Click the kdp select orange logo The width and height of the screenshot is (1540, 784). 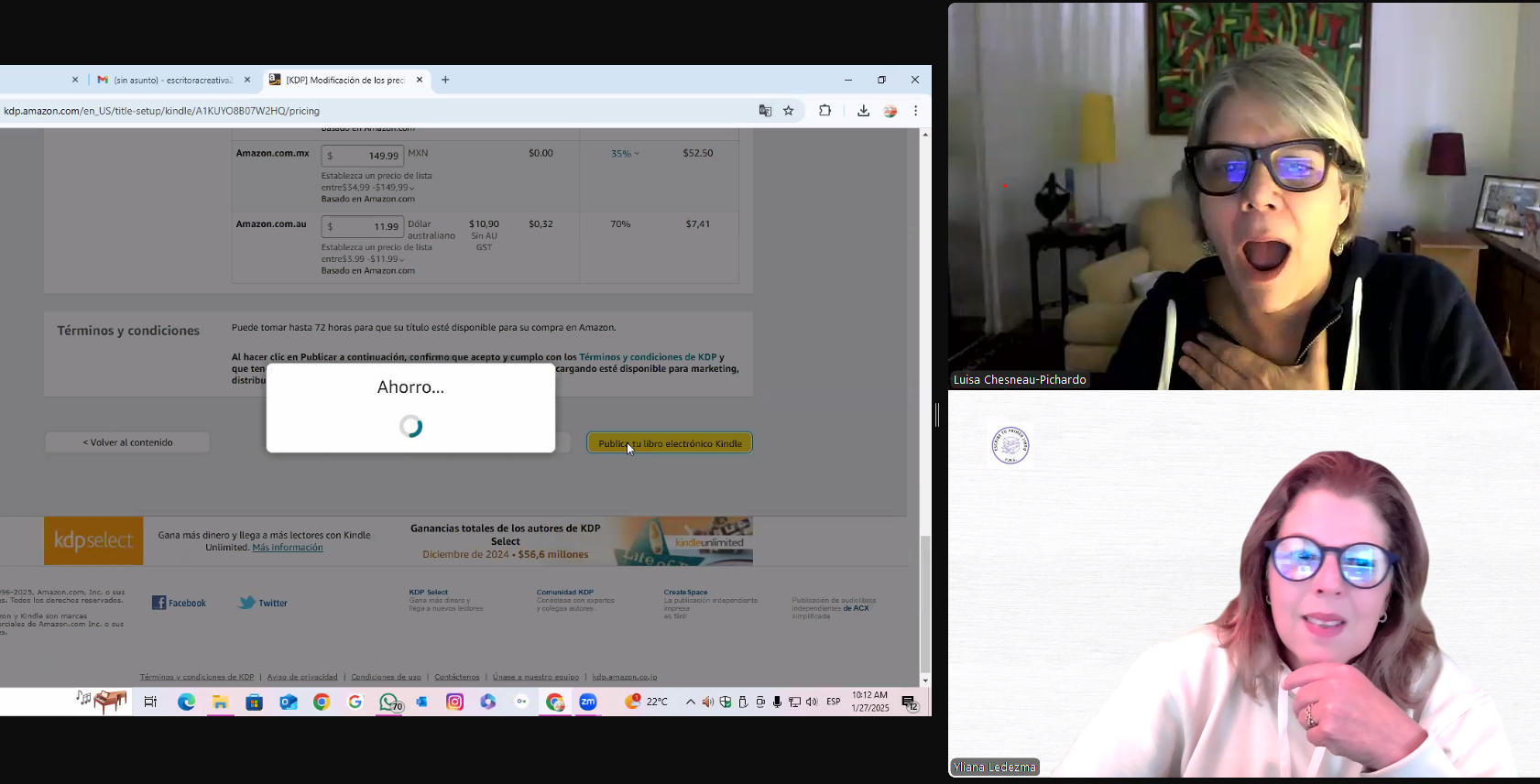click(93, 540)
